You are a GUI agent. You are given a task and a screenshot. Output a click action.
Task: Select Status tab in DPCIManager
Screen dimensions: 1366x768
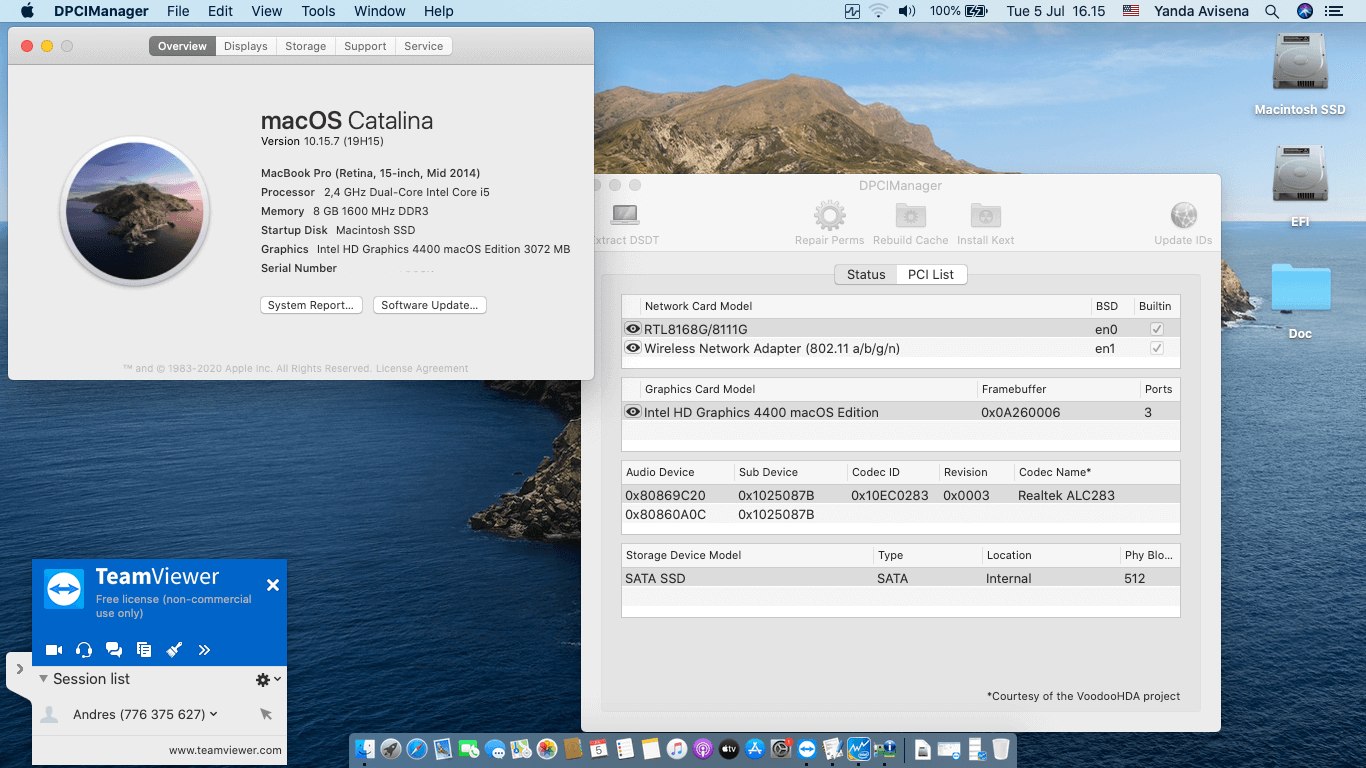[x=866, y=274]
